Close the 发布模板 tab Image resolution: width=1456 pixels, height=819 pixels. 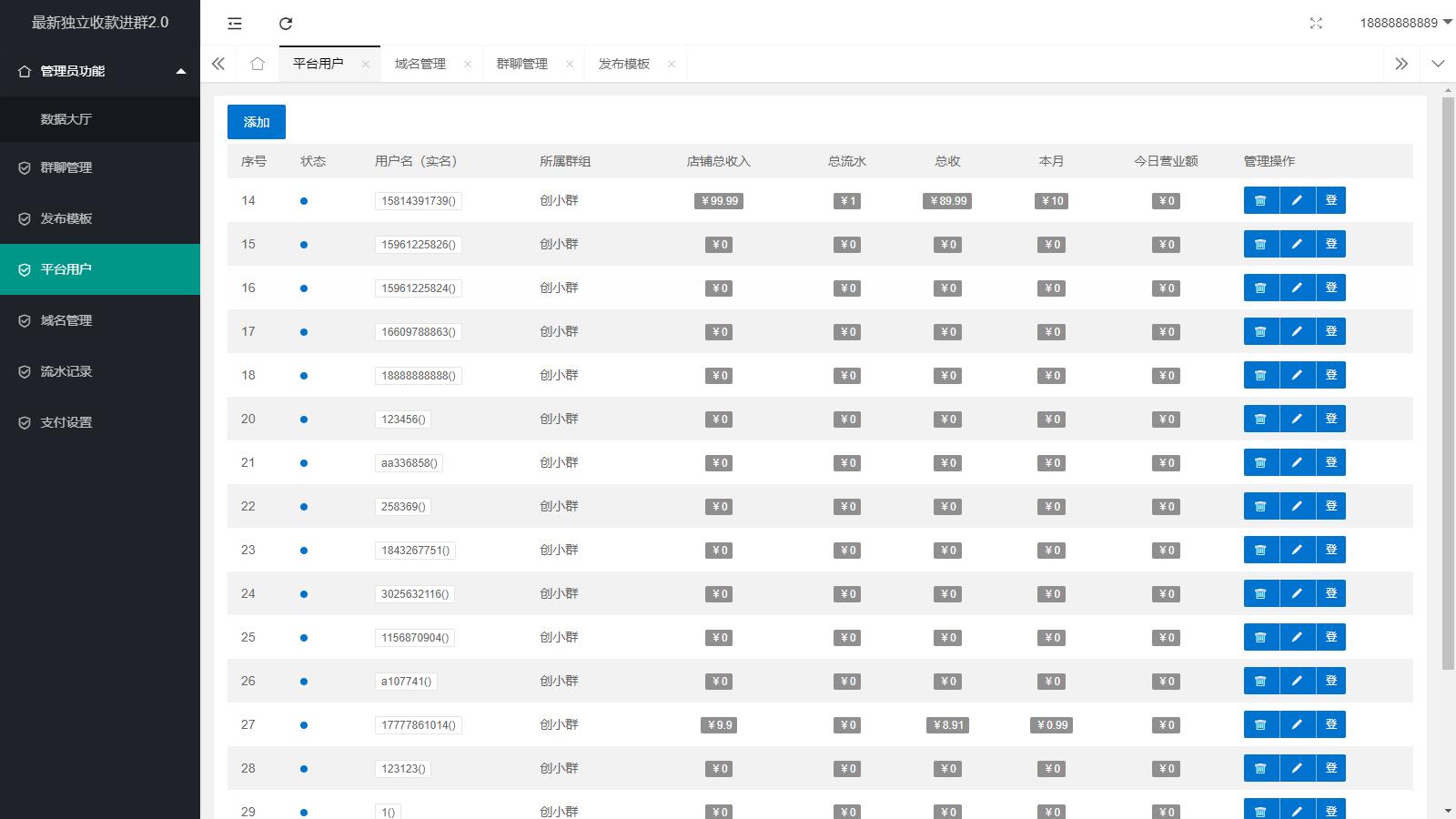[x=672, y=64]
